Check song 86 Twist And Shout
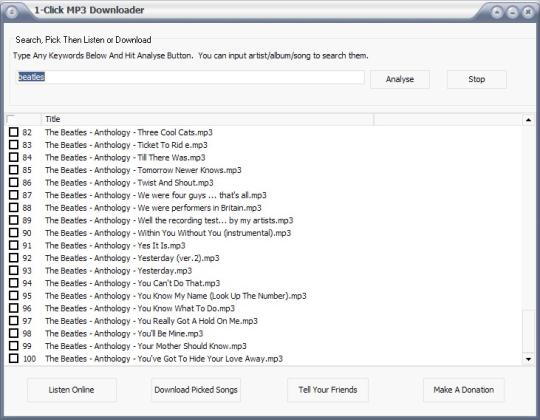The width and height of the screenshot is (540, 420). pos(14,182)
